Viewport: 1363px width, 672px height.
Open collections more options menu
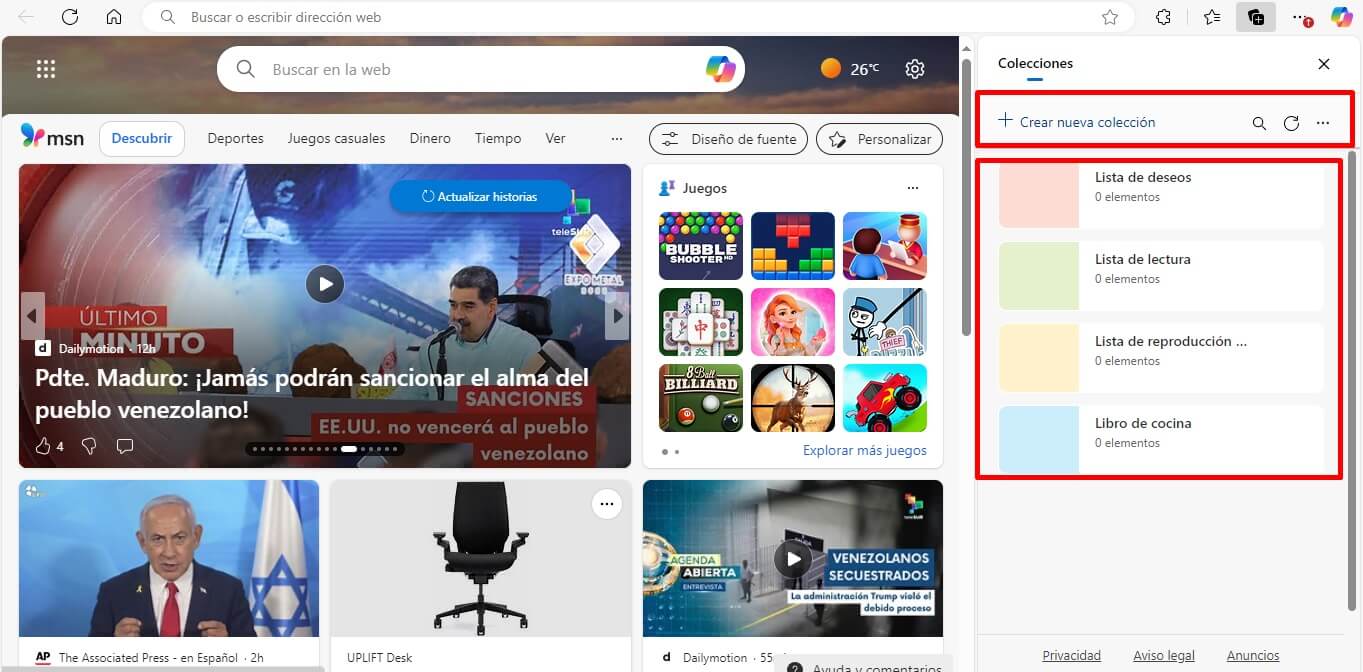point(1323,123)
